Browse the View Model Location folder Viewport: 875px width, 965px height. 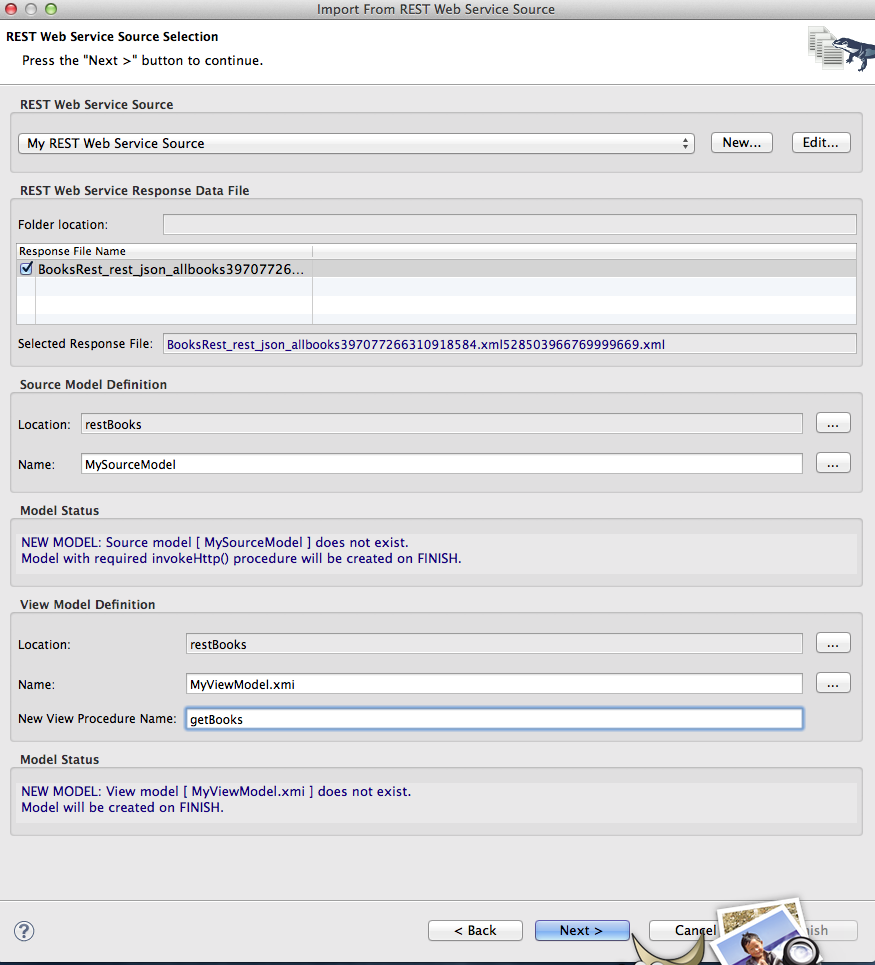833,643
